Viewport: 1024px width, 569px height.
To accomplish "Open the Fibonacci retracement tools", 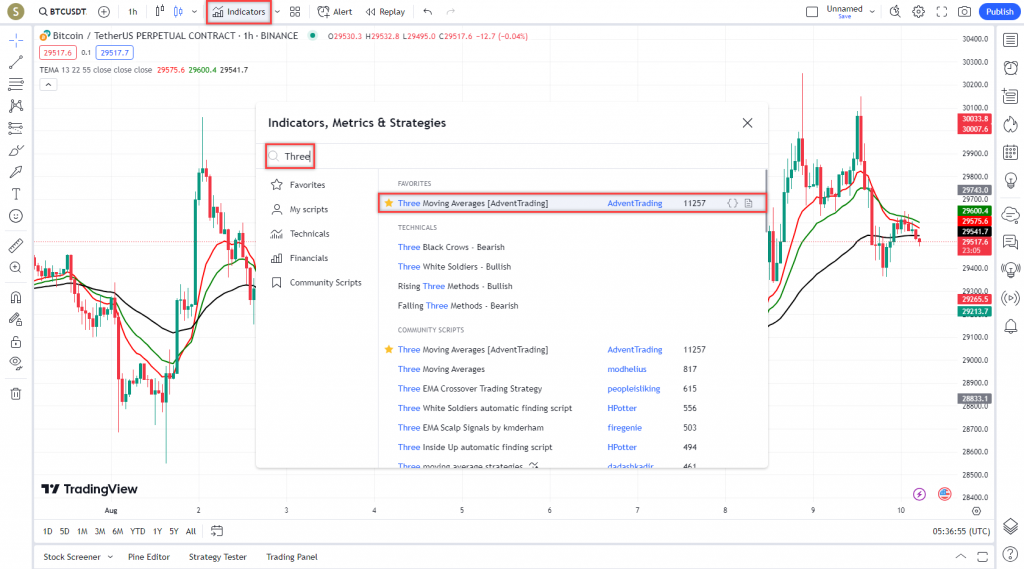I will point(16,84).
